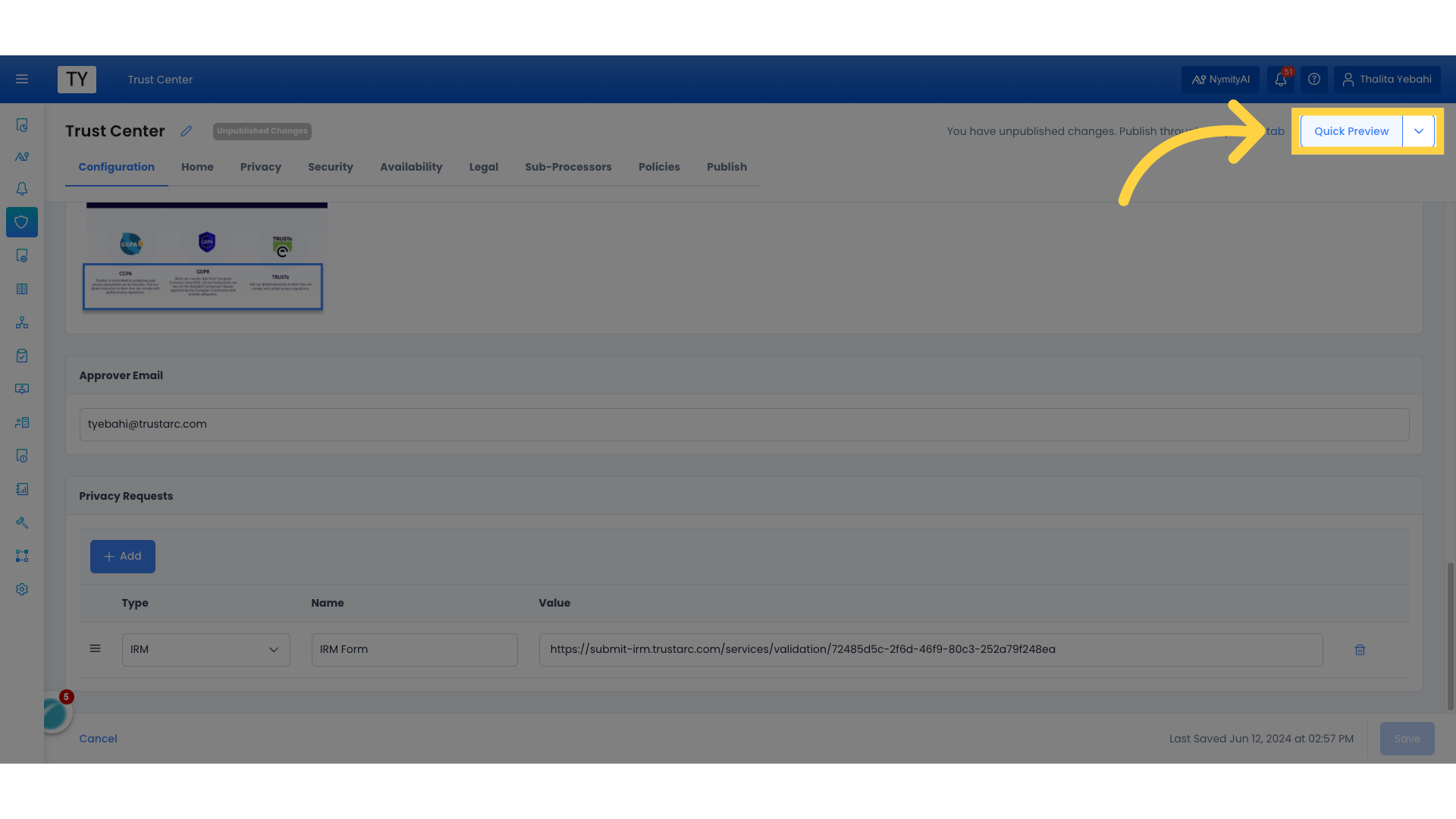
Task: Expand the Quick Preview dropdown arrow
Action: click(1418, 131)
